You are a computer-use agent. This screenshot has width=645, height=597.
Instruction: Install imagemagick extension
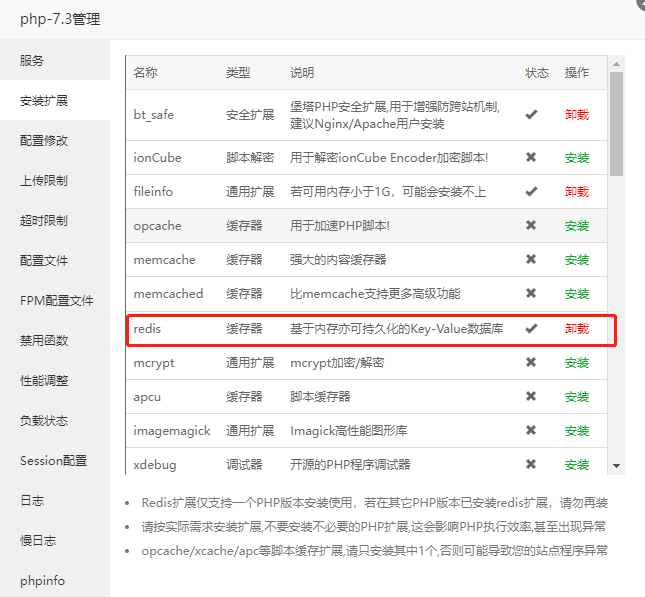577,431
